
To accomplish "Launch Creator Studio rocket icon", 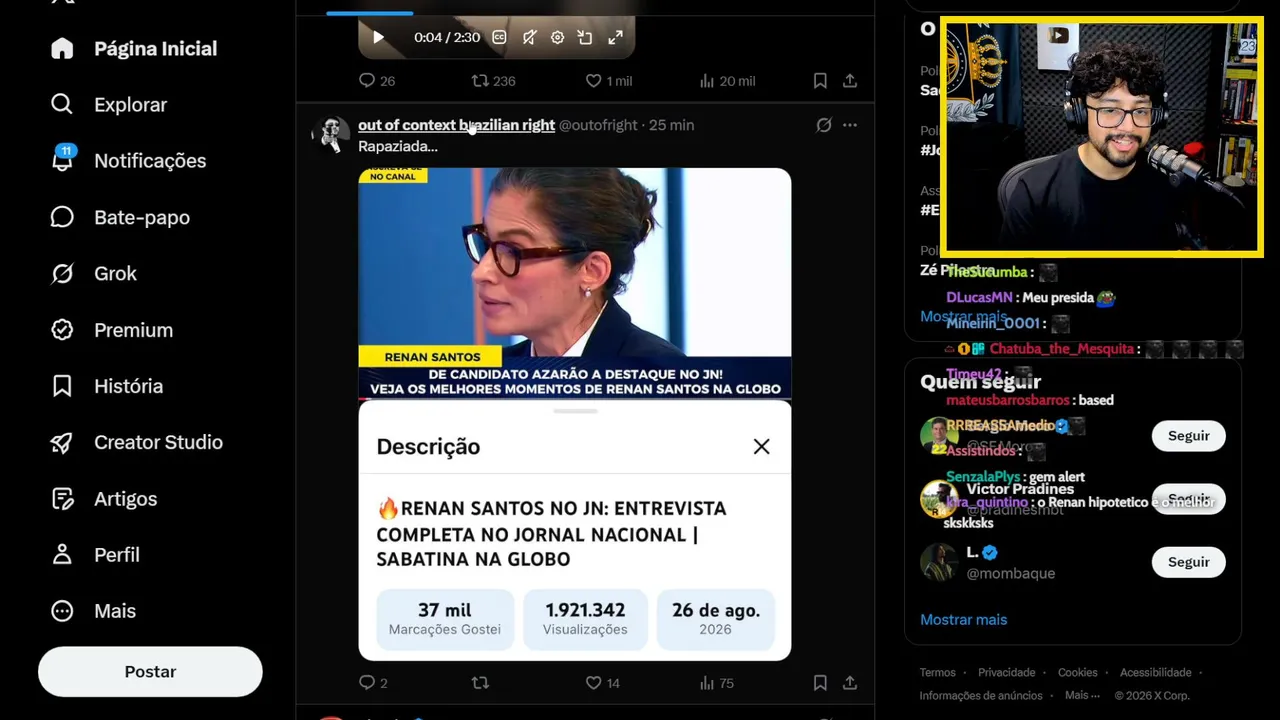I will (x=62, y=442).
